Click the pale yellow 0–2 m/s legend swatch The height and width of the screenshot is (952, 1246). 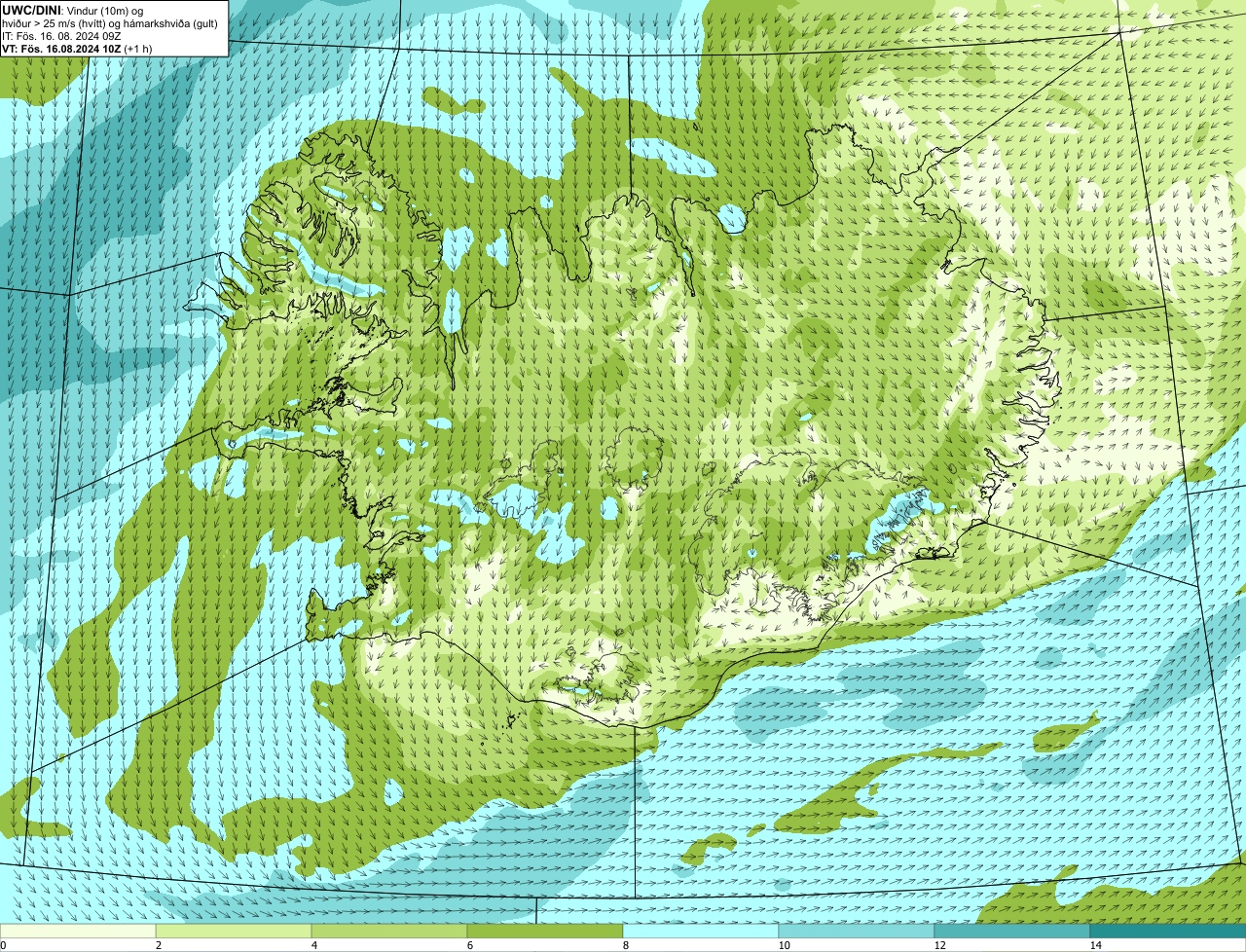pos(78,931)
